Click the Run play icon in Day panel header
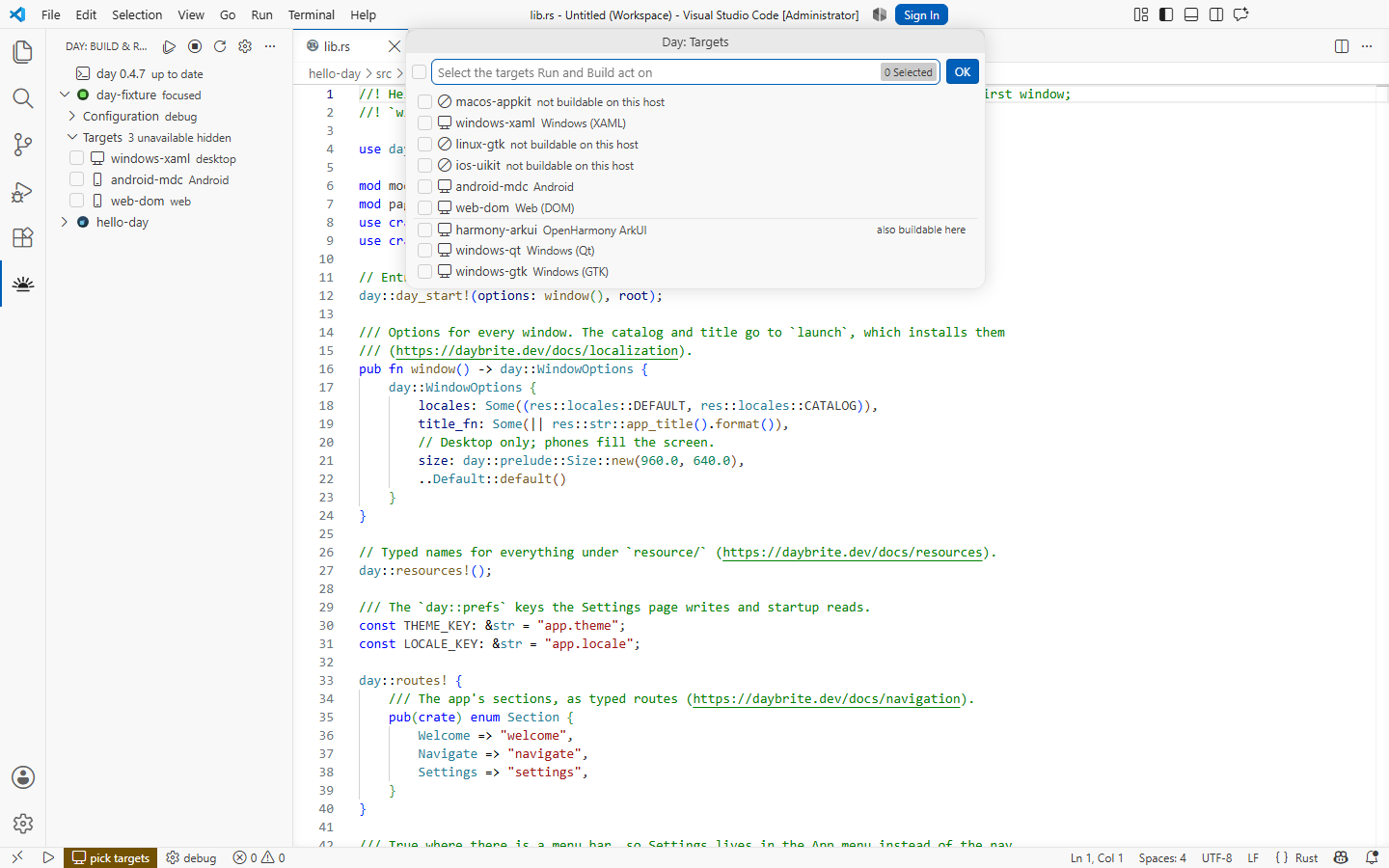 [170, 46]
